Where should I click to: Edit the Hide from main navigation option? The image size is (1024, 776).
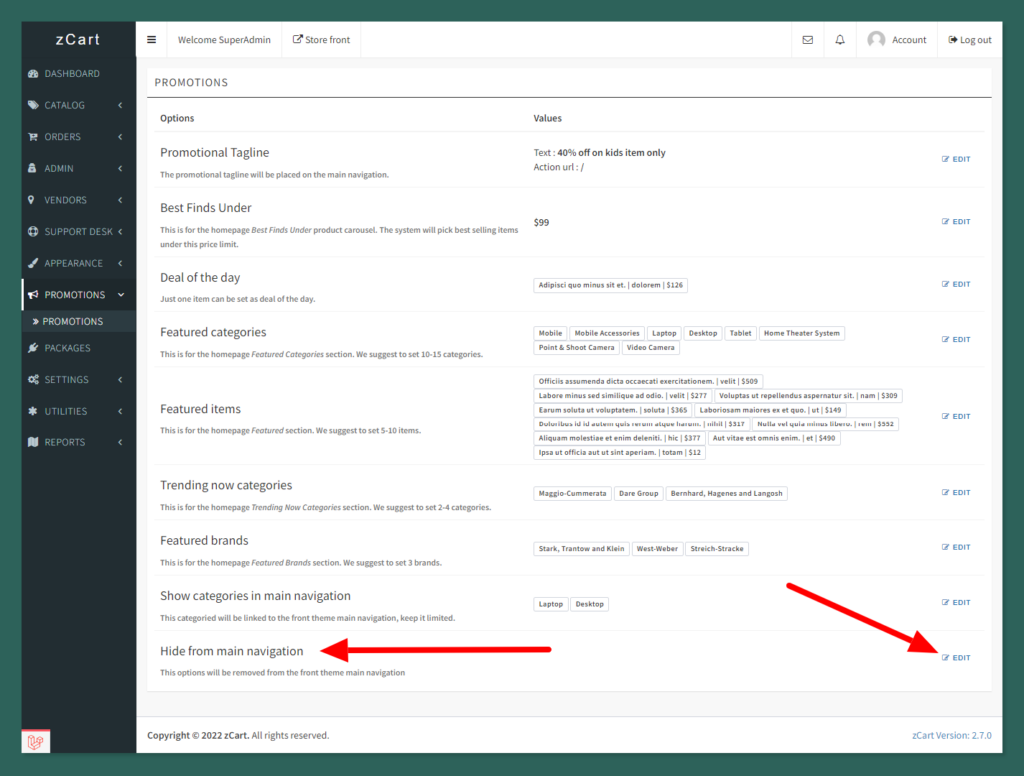956,657
